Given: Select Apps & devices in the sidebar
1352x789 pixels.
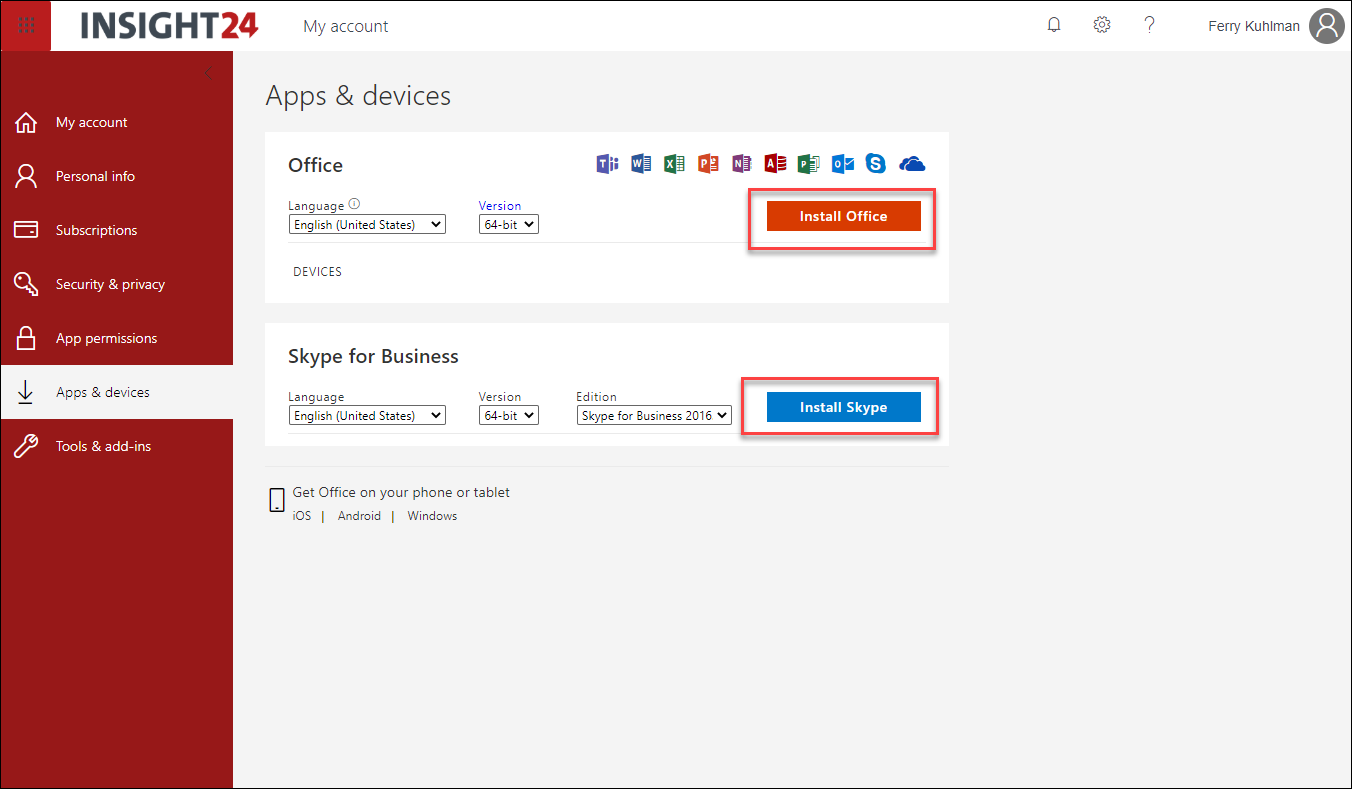Looking at the screenshot, I should [117, 392].
